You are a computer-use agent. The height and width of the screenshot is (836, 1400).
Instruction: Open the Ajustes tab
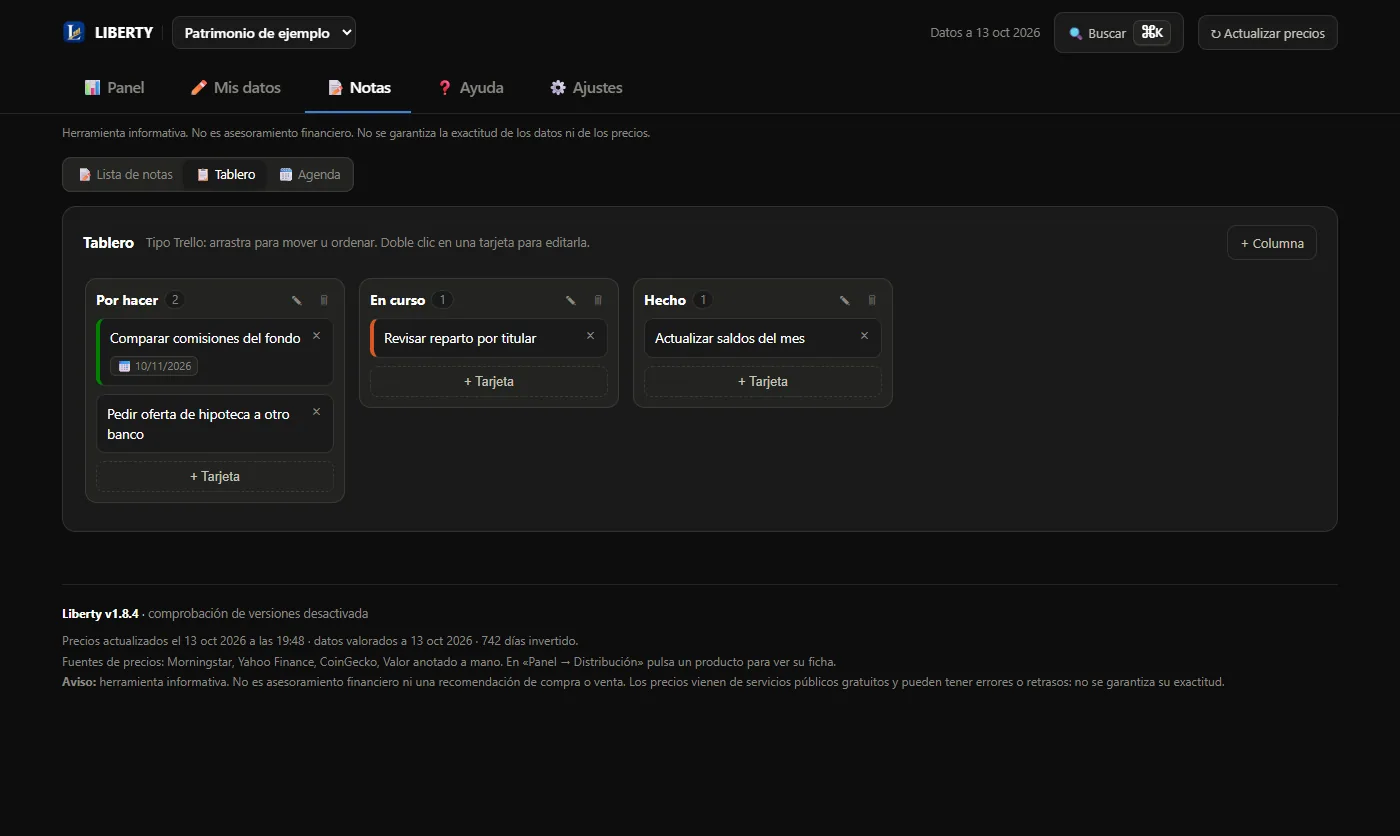point(586,88)
